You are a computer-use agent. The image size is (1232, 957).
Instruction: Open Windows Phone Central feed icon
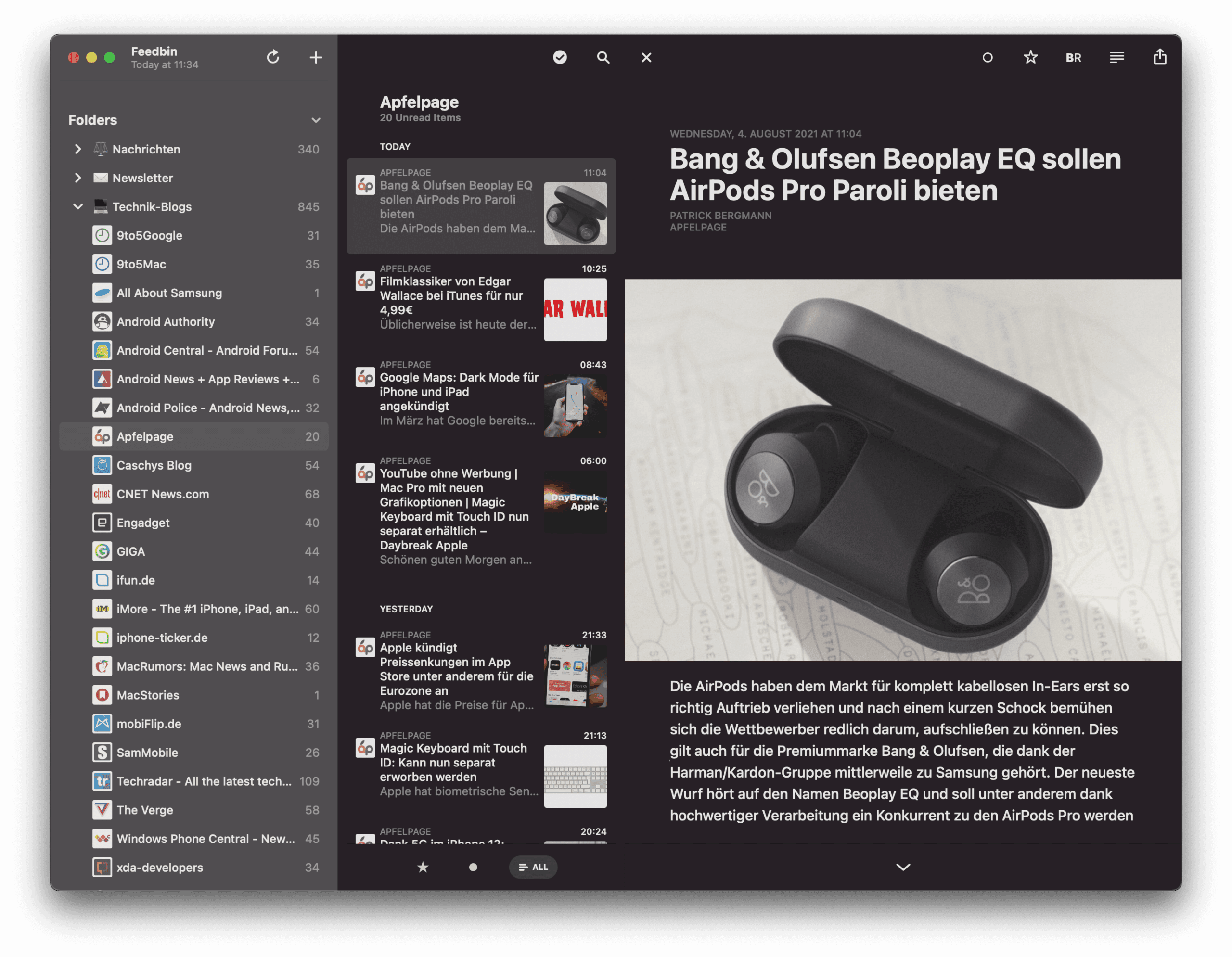point(102,839)
